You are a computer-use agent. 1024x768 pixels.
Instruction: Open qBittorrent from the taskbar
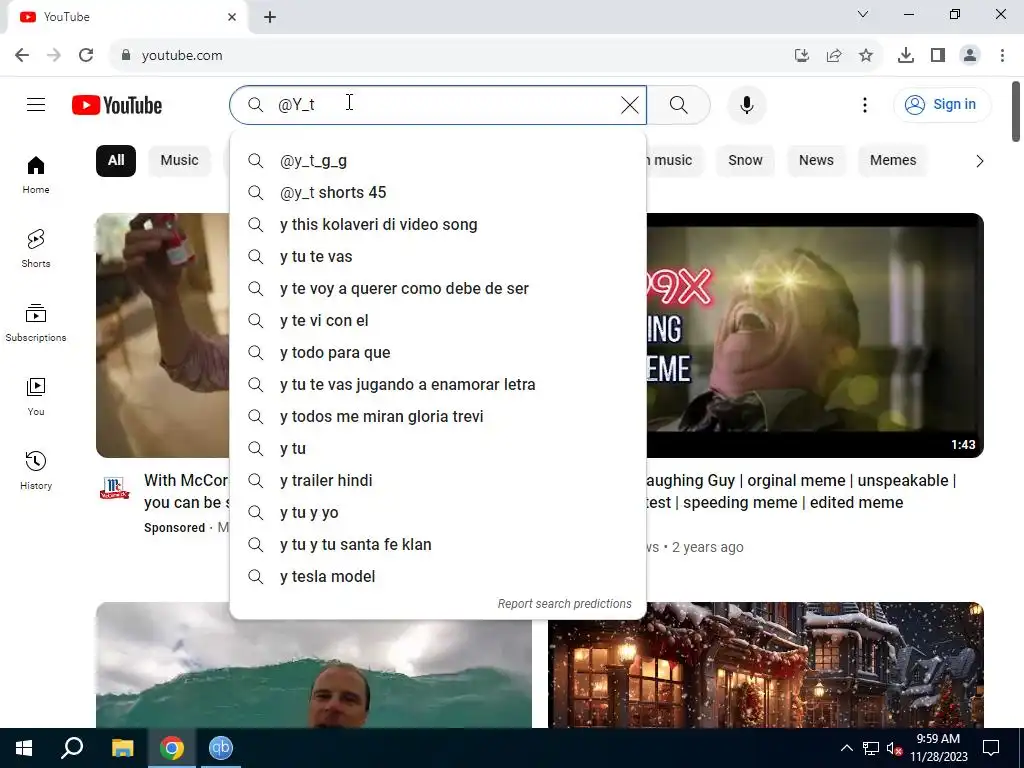pos(221,748)
